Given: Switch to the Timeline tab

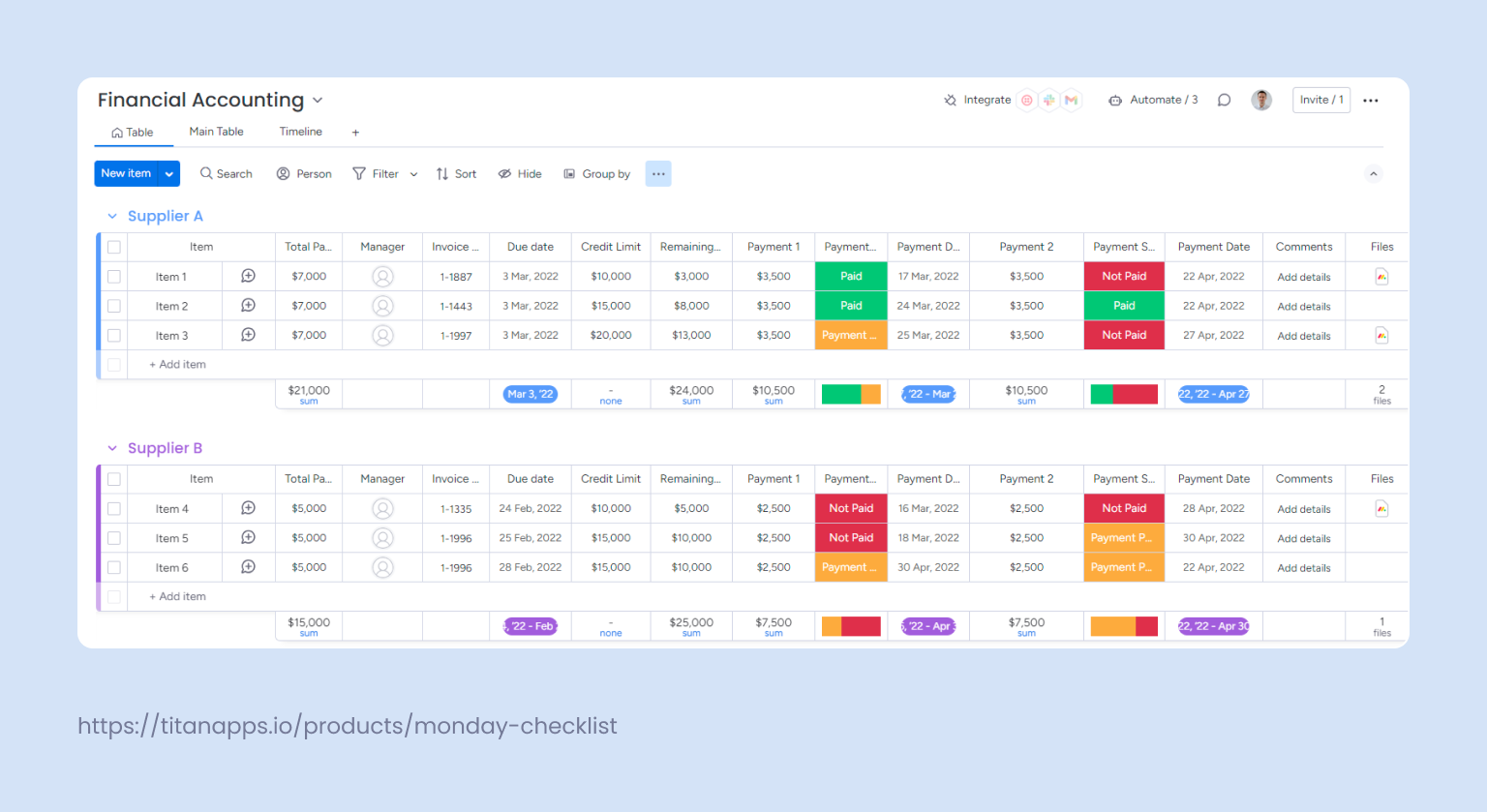Looking at the screenshot, I should click(300, 132).
